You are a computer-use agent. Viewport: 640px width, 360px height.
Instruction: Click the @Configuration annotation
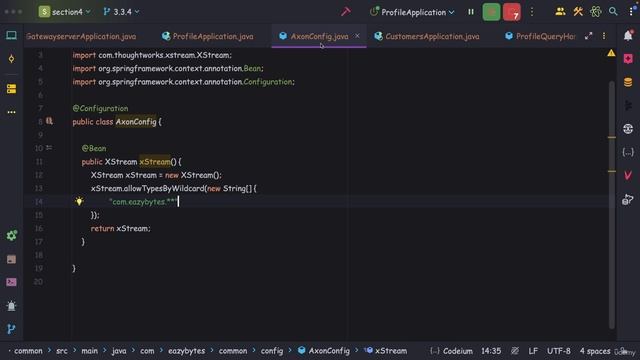tap(100, 108)
